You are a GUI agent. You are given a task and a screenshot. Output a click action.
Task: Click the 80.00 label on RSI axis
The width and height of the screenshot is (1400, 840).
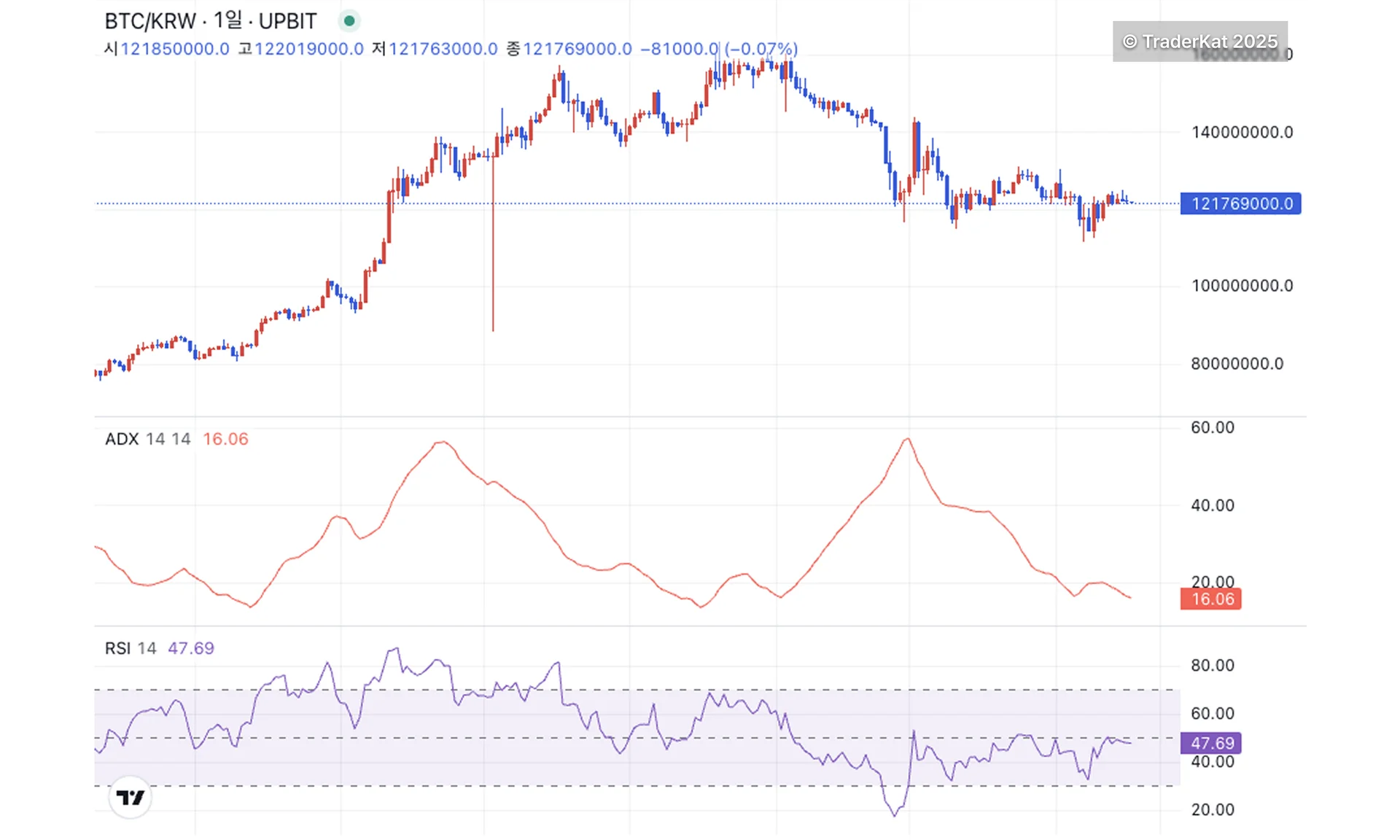(1212, 665)
